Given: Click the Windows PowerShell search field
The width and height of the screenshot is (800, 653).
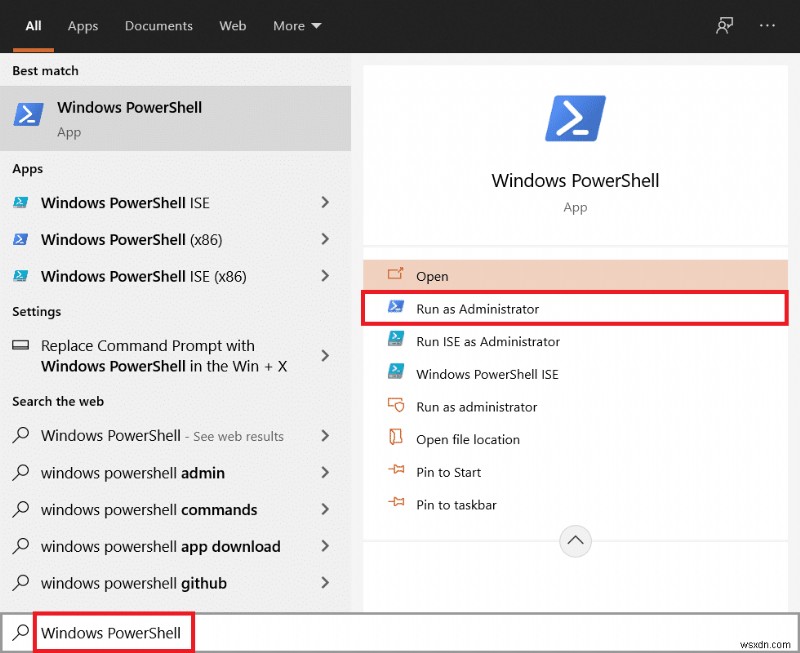Looking at the screenshot, I should click(x=113, y=632).
